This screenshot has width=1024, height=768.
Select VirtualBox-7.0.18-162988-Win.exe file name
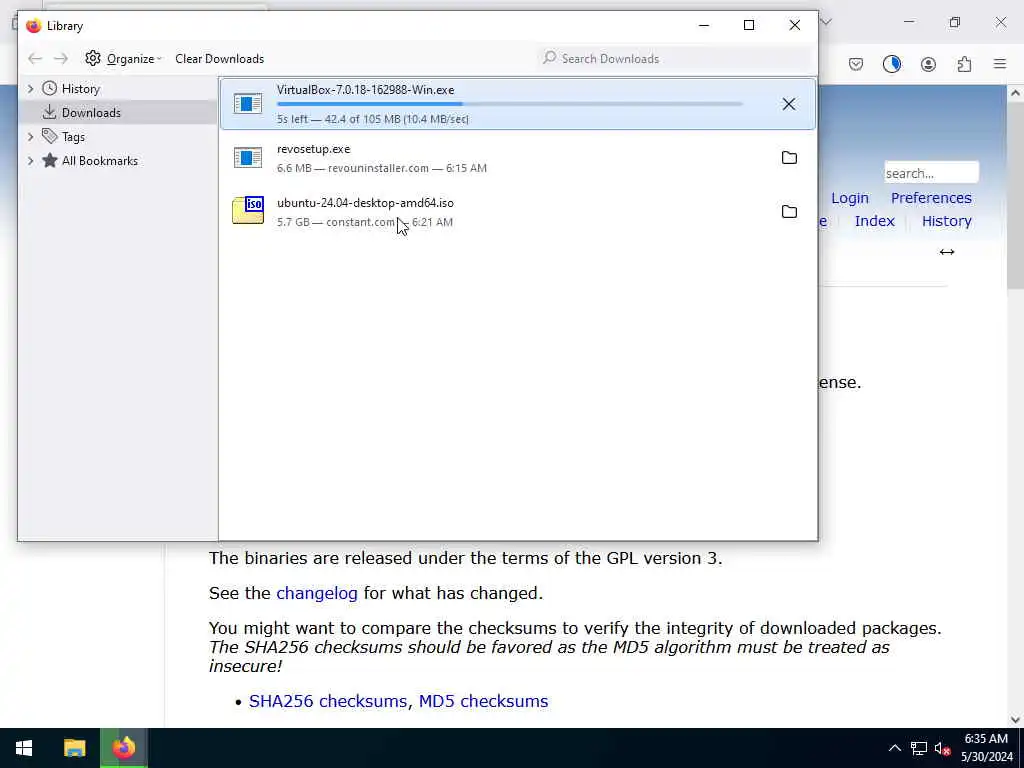click(365, 90)
